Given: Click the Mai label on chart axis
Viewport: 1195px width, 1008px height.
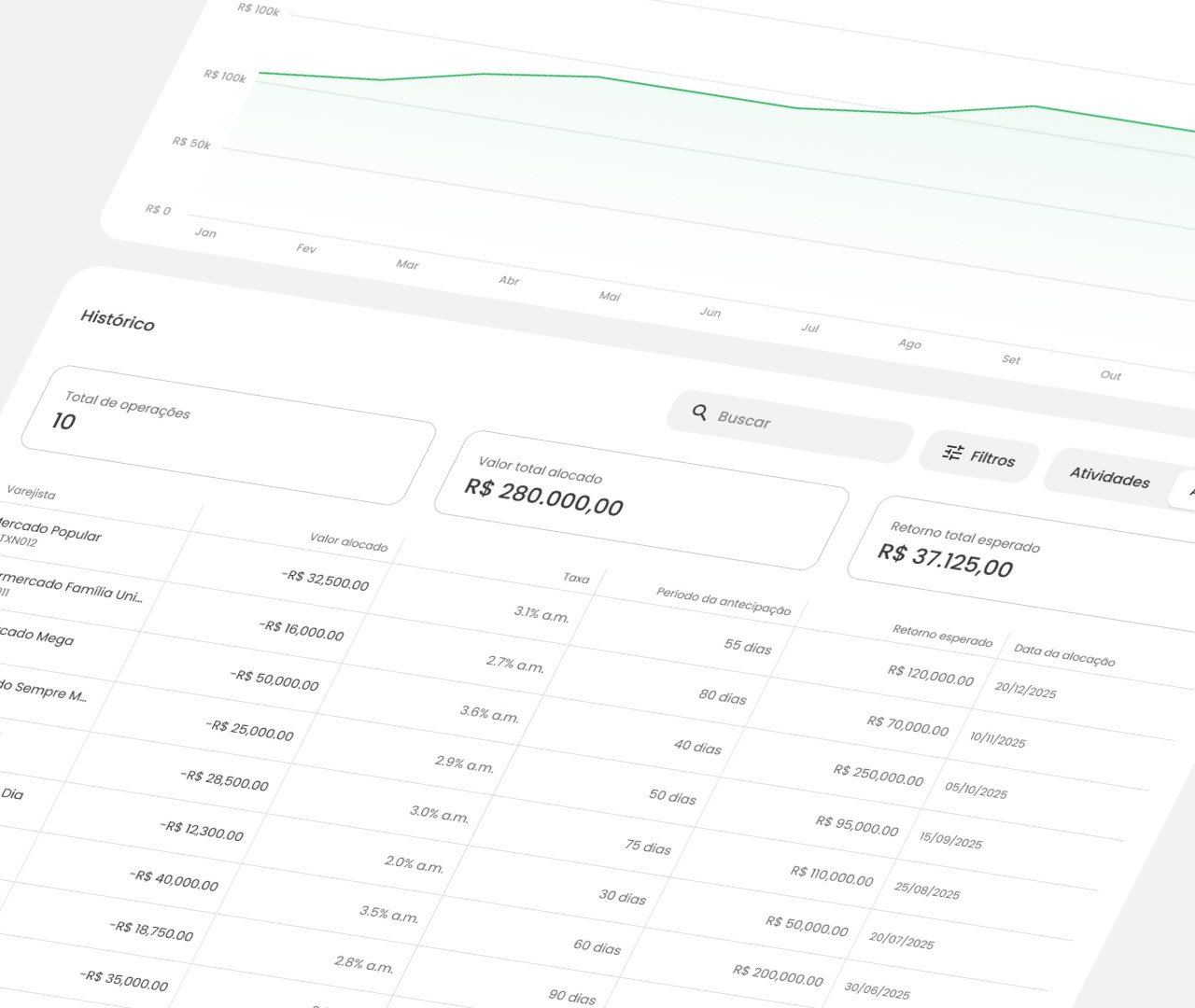Looking at the screenshot, I should [610, 296].
